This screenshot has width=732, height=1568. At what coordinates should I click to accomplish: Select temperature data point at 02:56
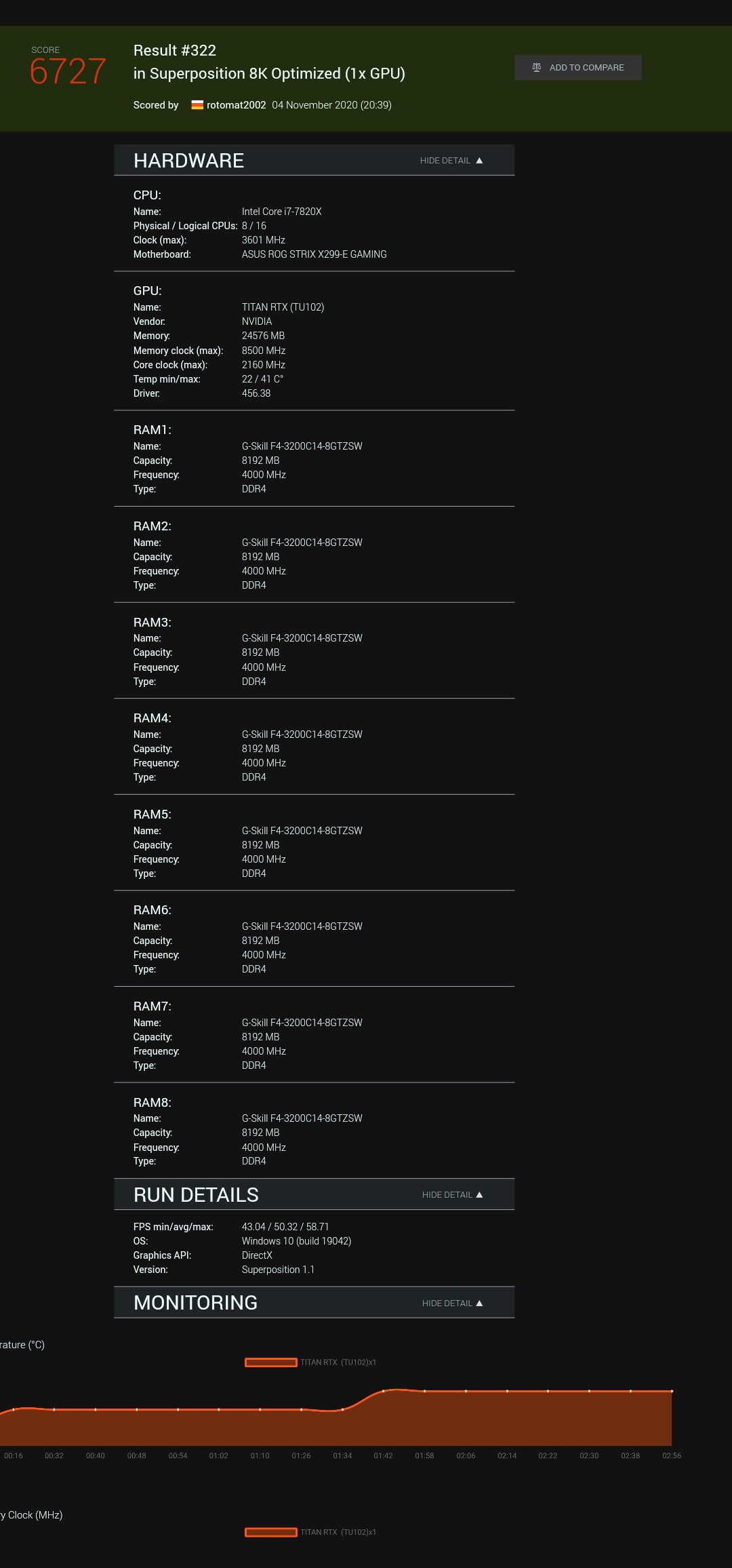[672, 1391]
